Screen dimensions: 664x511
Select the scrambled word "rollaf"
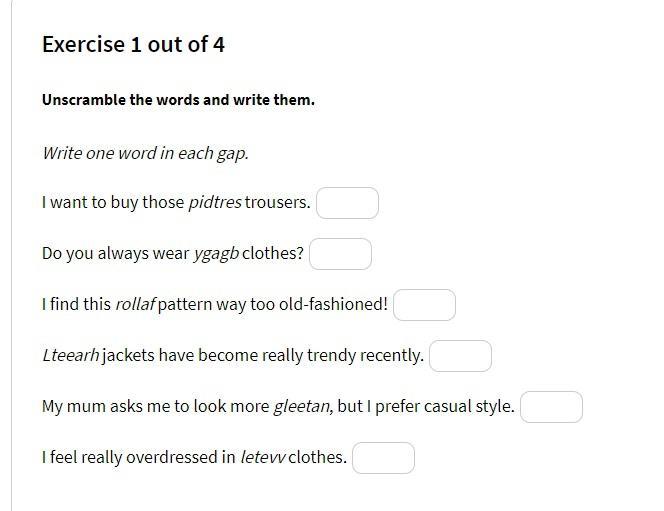(135, 305)
